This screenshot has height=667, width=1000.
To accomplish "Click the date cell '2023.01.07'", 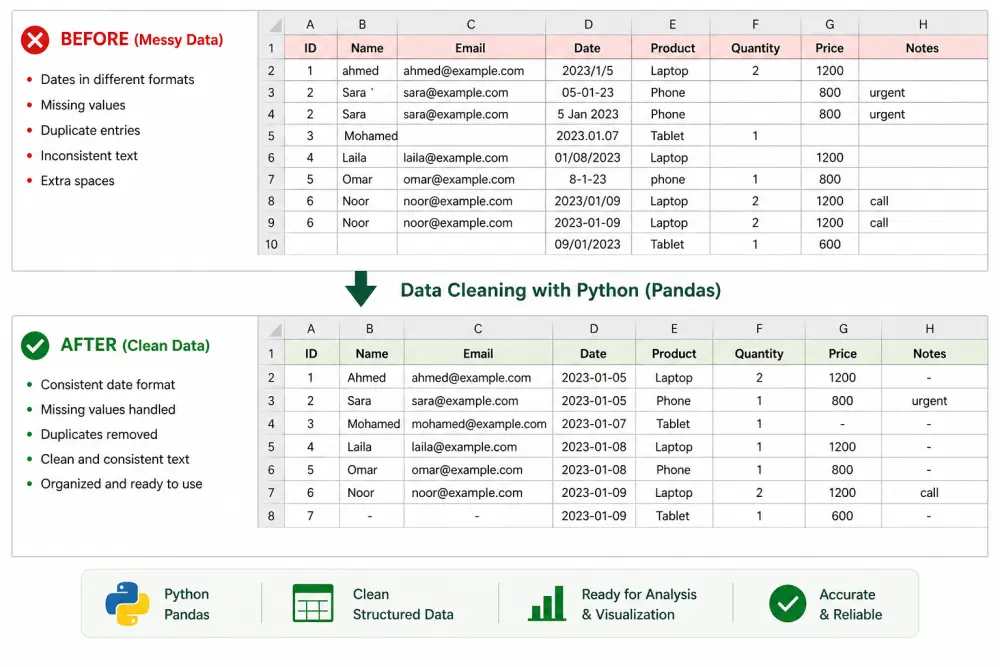I will tap(587, 136).
